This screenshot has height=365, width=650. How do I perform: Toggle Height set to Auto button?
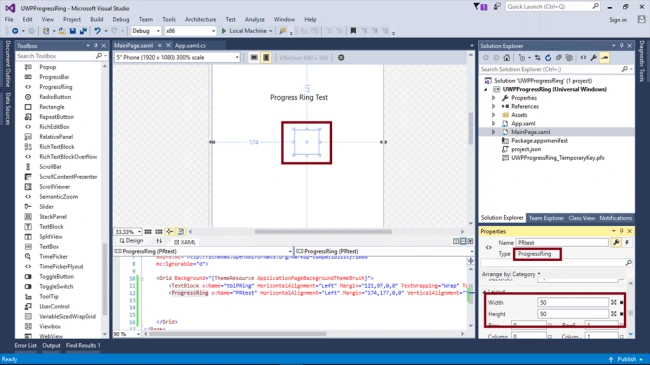614,314
